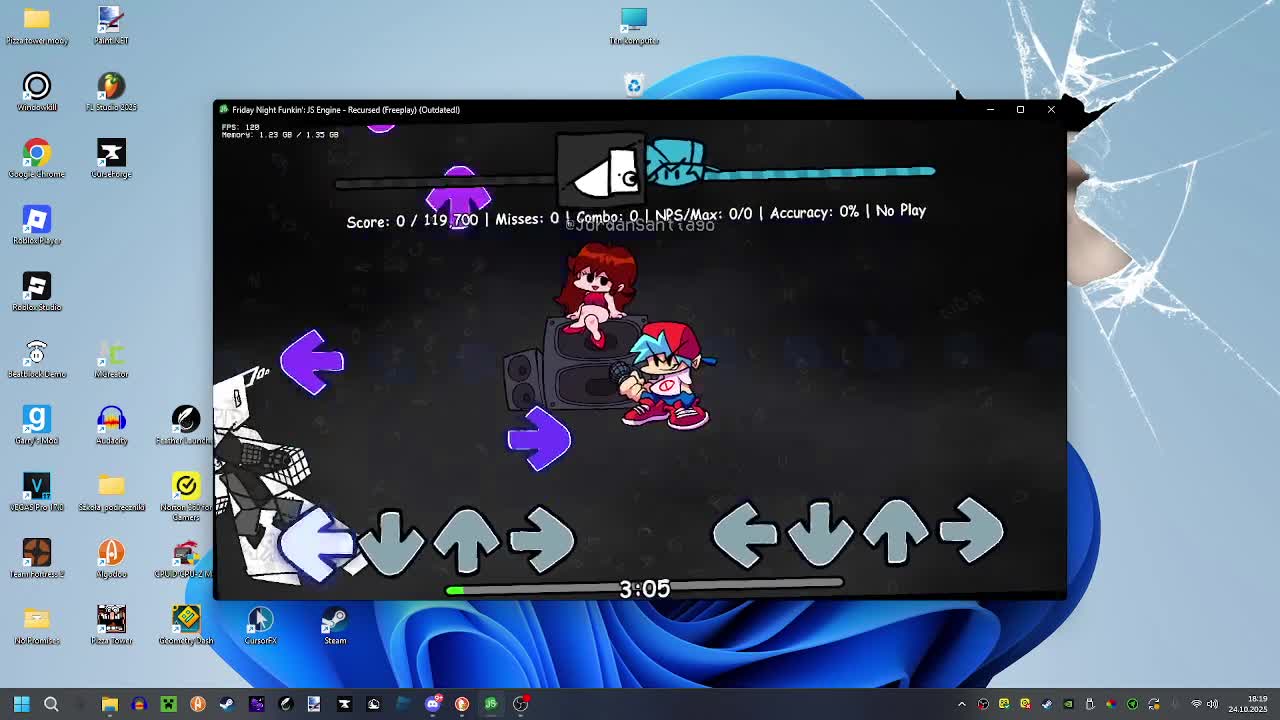Screen dimensions: 1280x720
Task: Click the opponent's right arrow receptor
Action: [541, 540]
